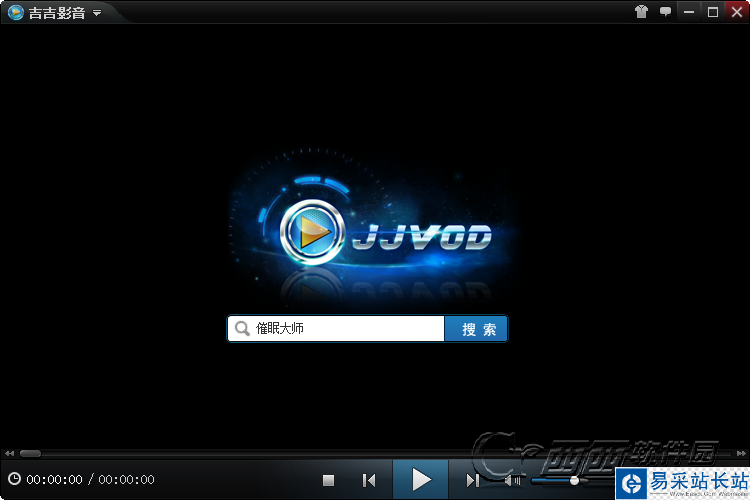This screenshot has height=500, width=750.
Task: Click the magnifier icon in search box
Action: (x=243, y=329)
